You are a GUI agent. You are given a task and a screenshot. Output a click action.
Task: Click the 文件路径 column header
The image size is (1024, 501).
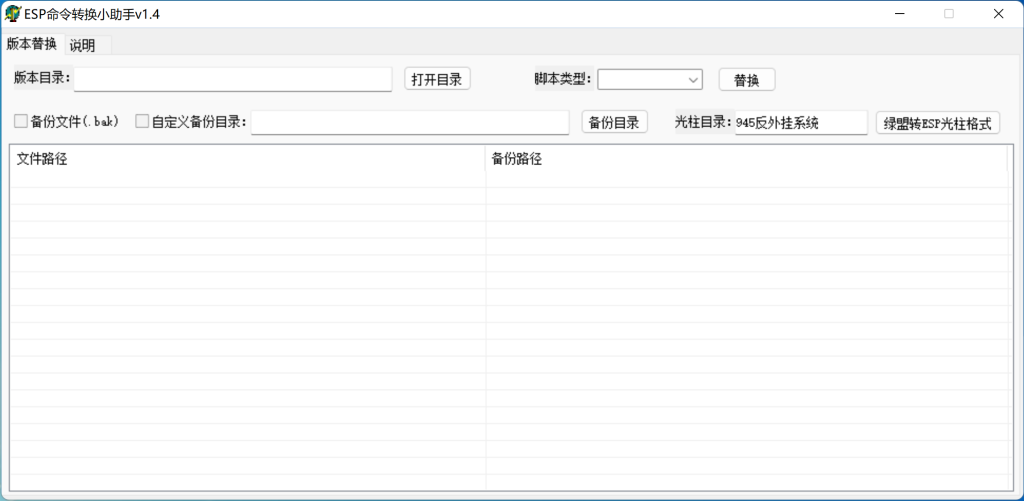click(246, 159)
